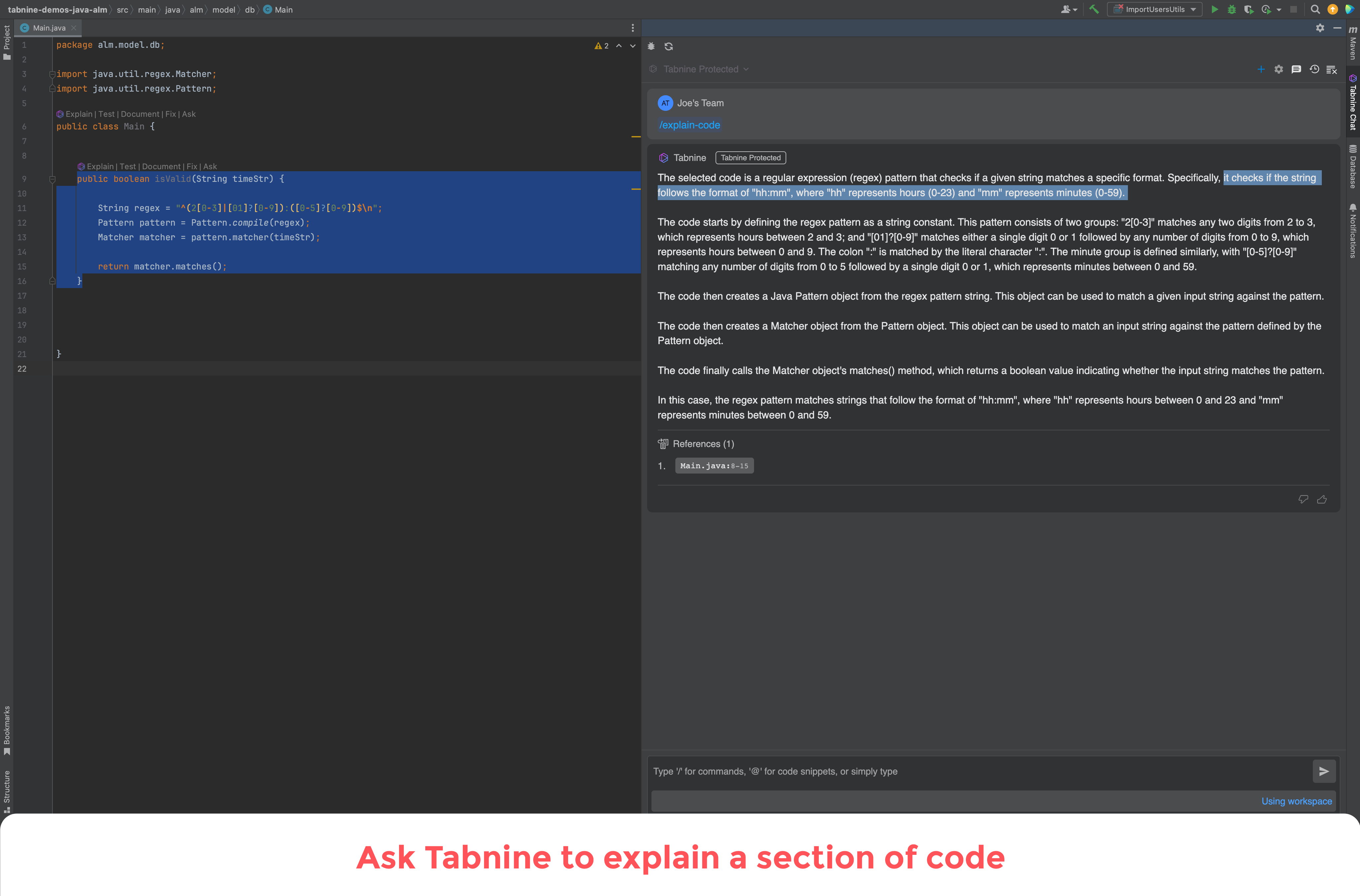The height and width of the screenshot is (896, 1360).
Task: Click the Main class breadcrumb
Action: coord(278,10)
